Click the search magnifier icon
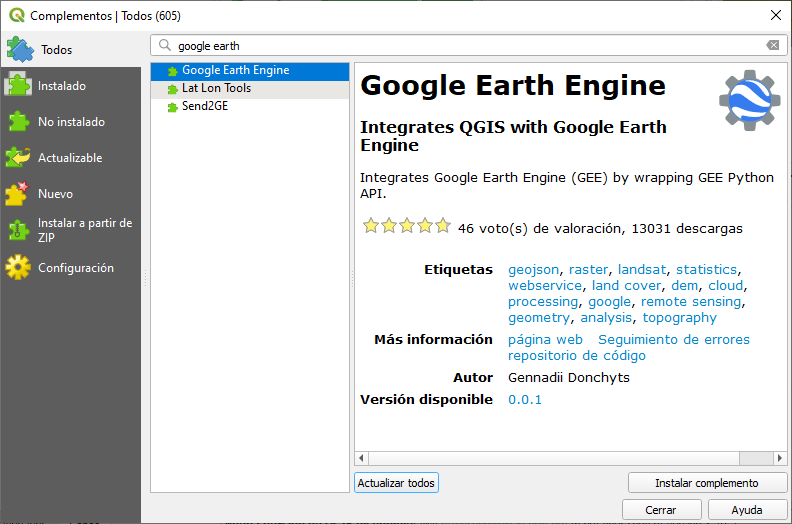 165,45
